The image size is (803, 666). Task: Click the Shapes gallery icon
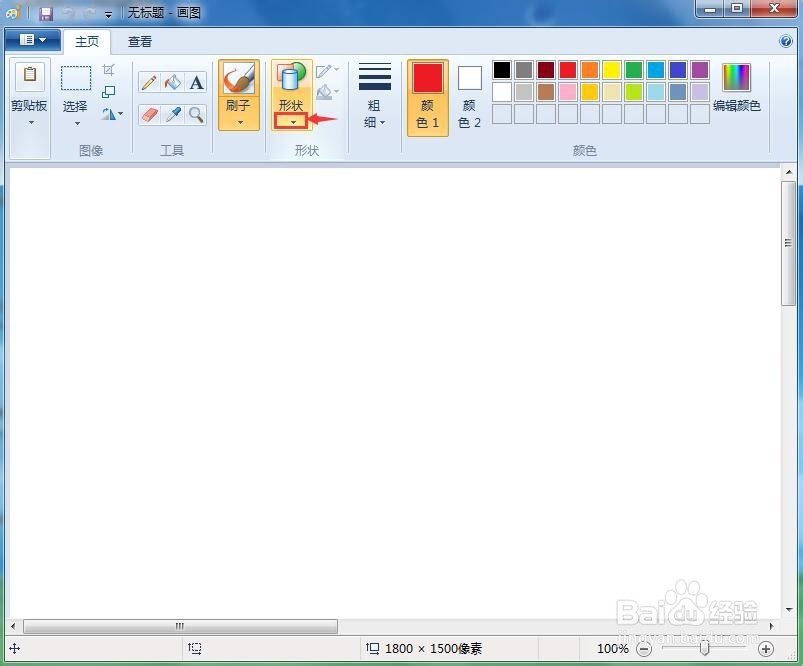(x=291, y=78)
